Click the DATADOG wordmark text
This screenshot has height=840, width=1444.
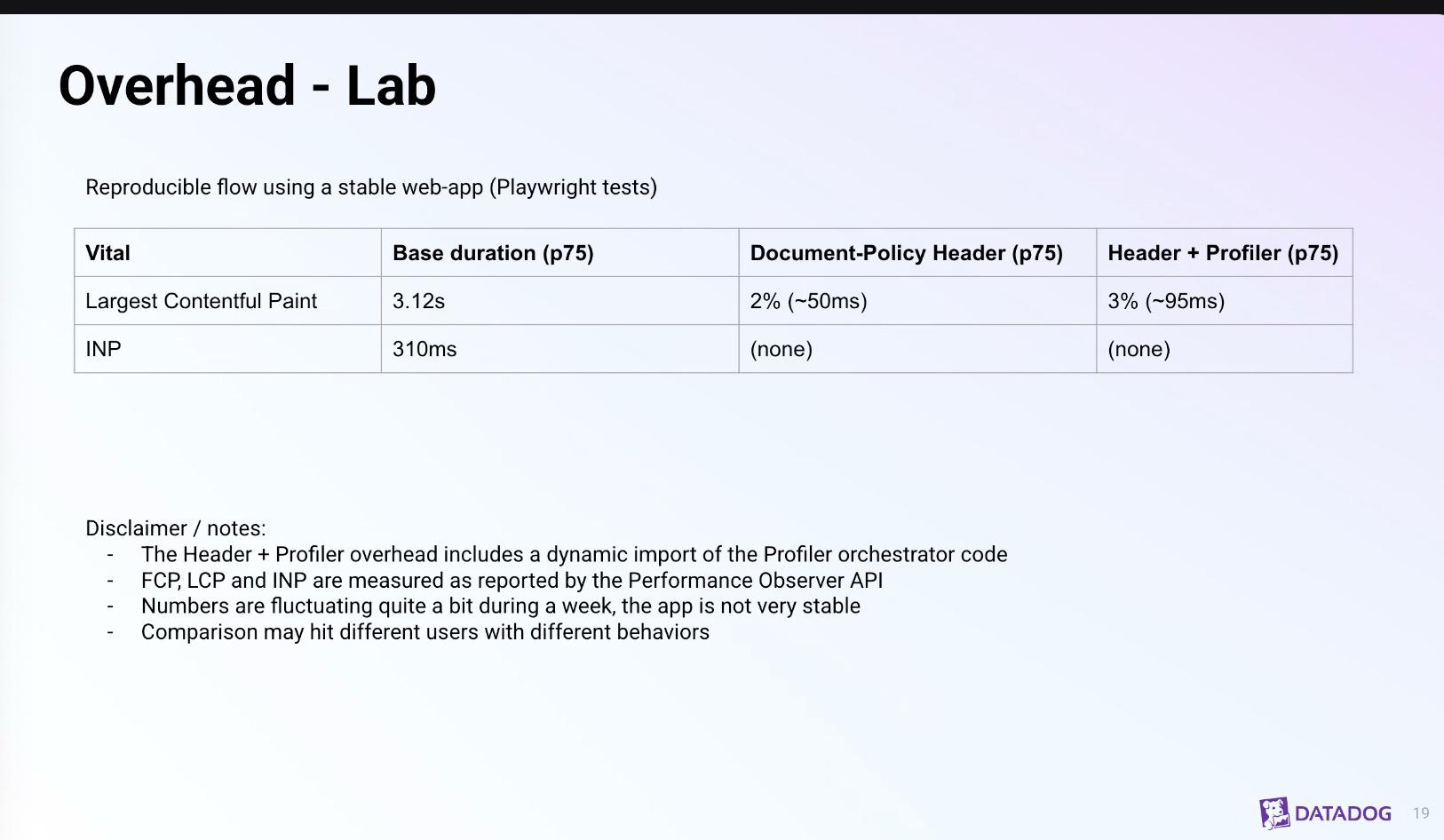click(x=1343, y=813)
